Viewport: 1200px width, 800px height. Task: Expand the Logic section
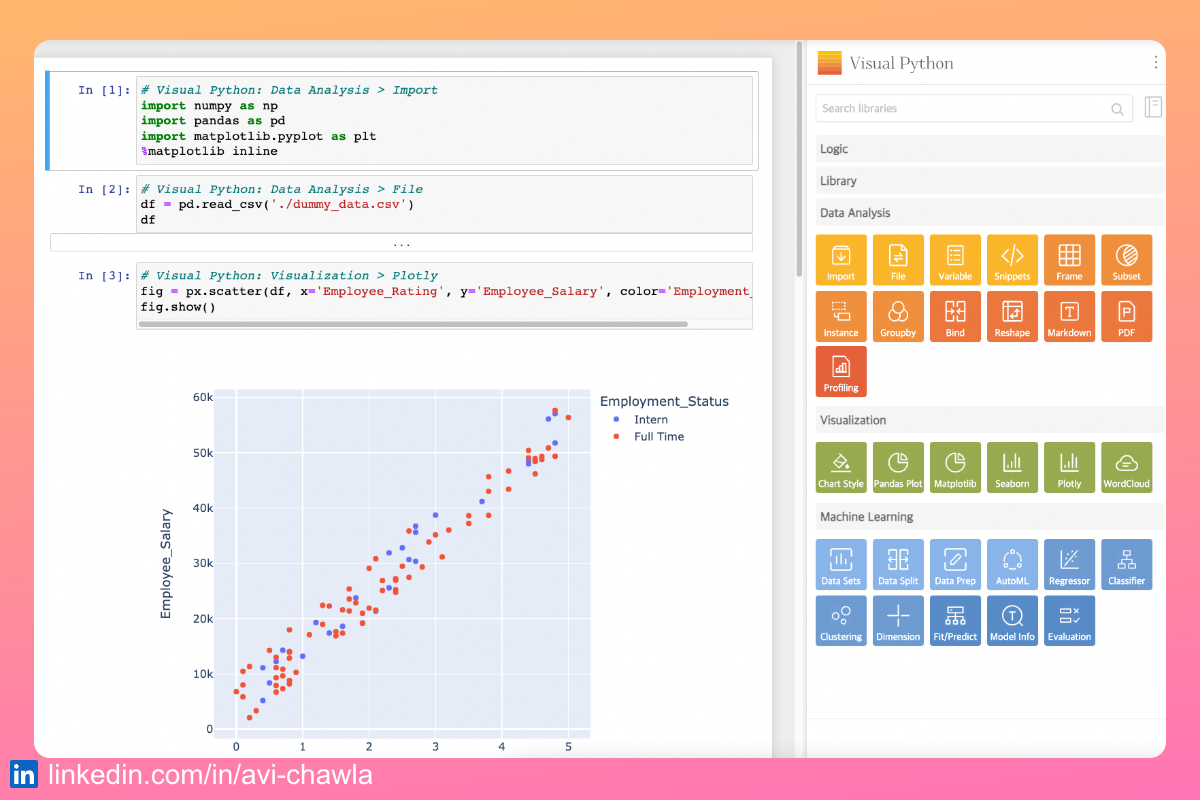988,148
